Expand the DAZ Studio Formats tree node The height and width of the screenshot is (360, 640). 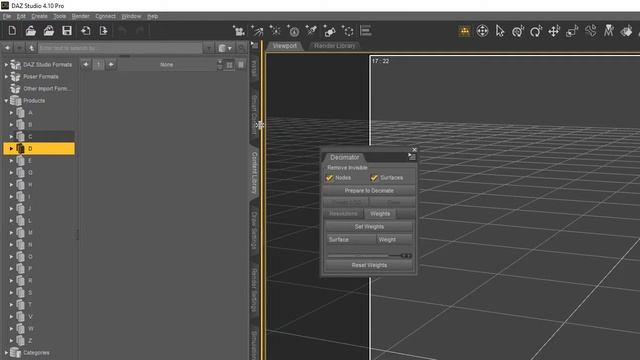pyautogui.click(x=6, y=64)
